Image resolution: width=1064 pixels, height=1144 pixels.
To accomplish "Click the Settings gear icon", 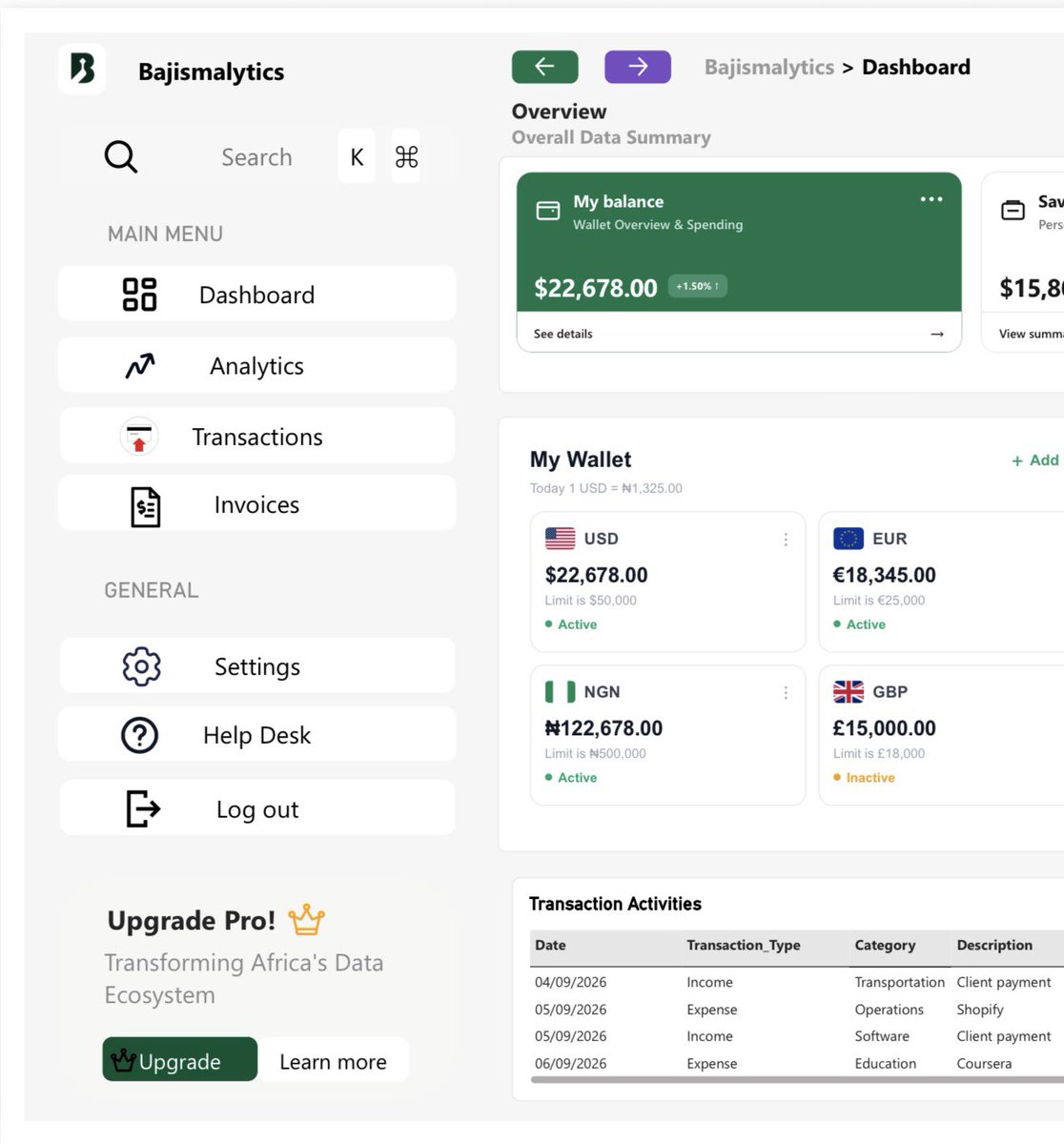I will 141,666.
